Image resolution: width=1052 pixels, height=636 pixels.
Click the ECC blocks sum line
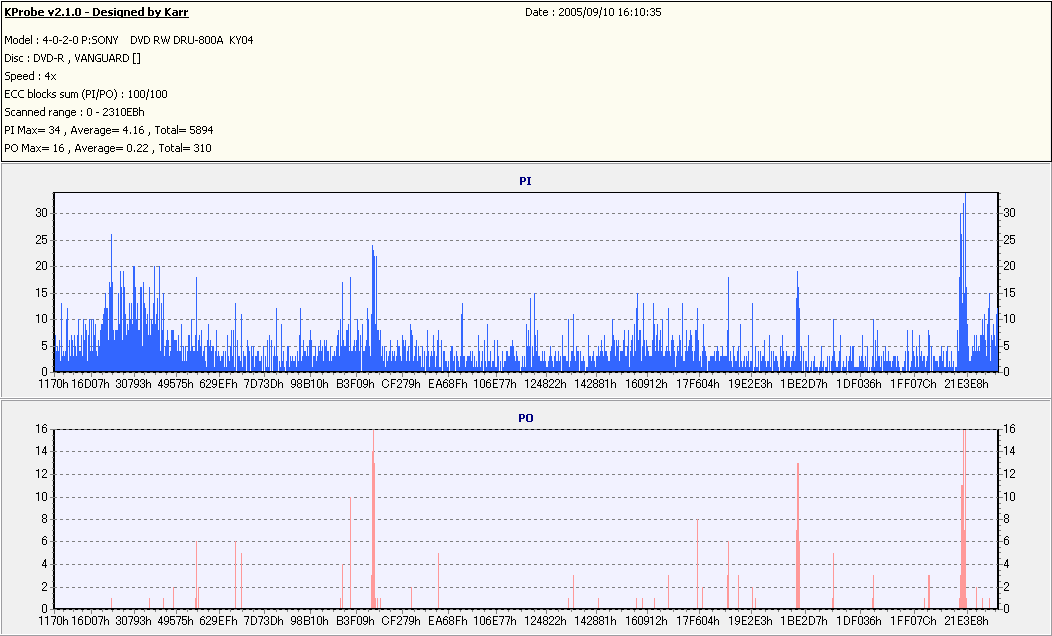86,95
